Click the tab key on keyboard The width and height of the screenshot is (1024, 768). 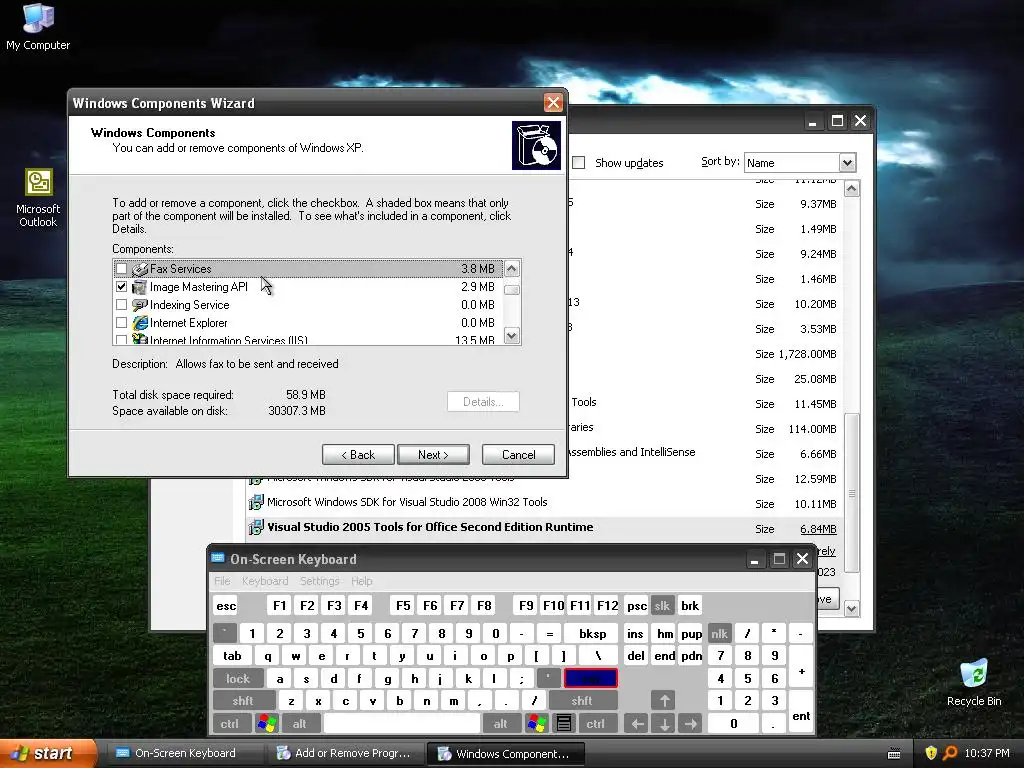pos(232,656)
